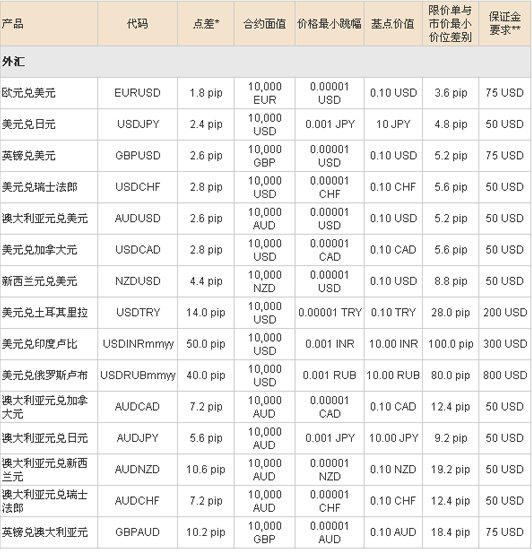Click the 28.0 pip limit distance
Screen dimensions: 532x555
tap(451, 313)
